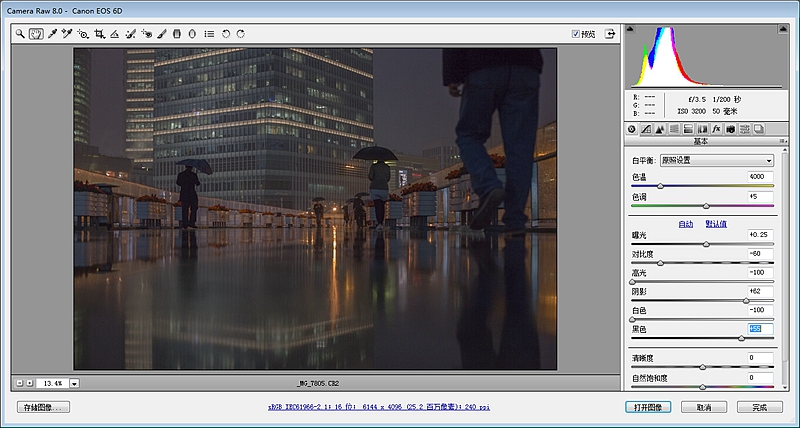Toggle full screen mode icon
The width and height of the screenshot is (800, 428).
[x=610, y=34]
